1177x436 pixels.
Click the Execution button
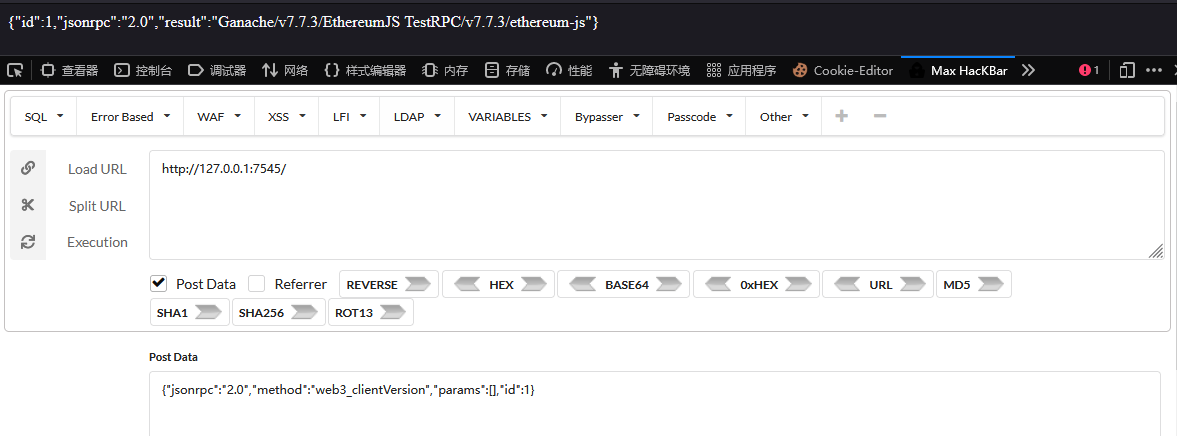pyautogui.click(x=97, y=242)
